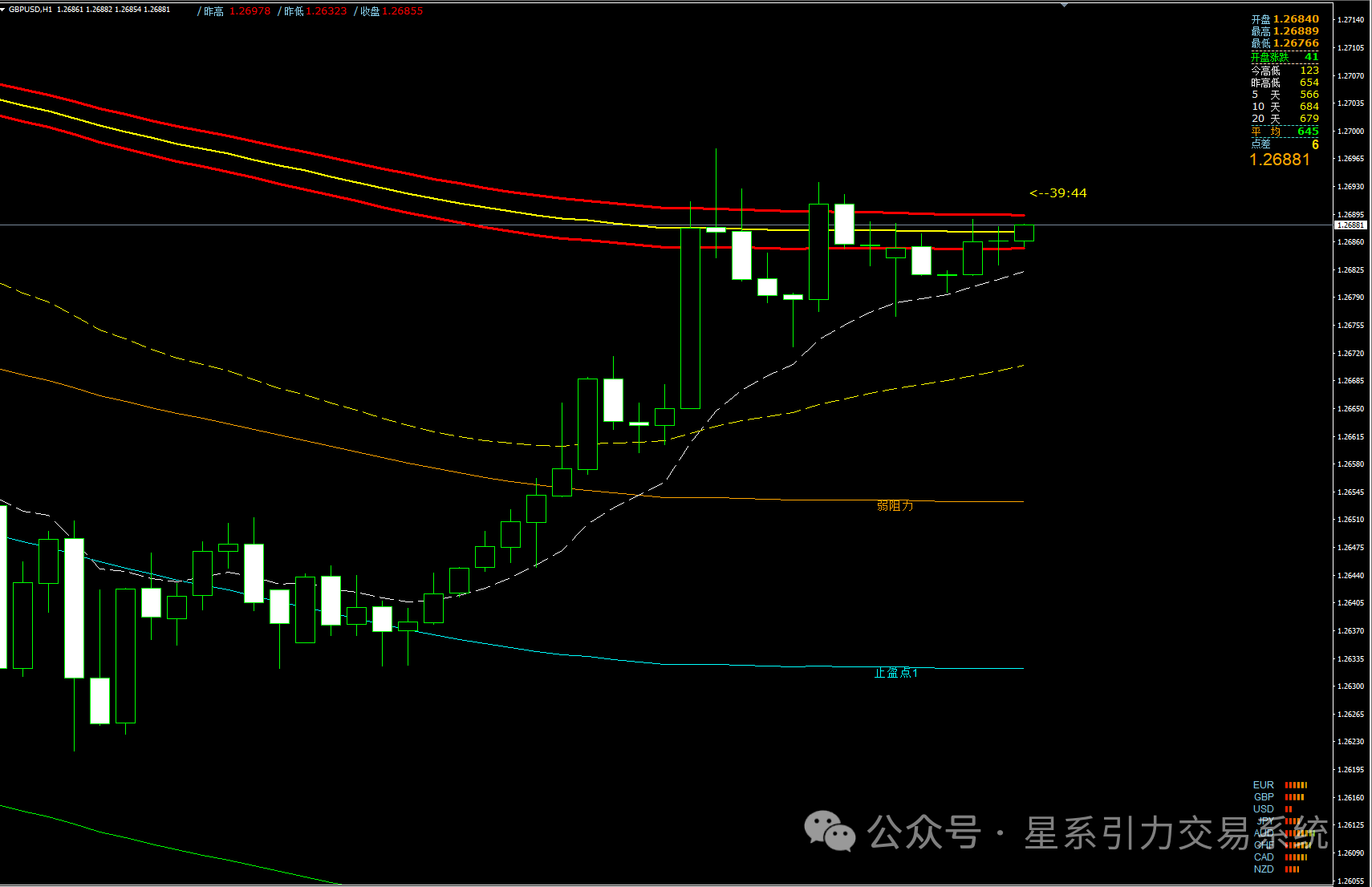
Task: Click the CAD strength bar meter
Action: [x=1296, y=857]
